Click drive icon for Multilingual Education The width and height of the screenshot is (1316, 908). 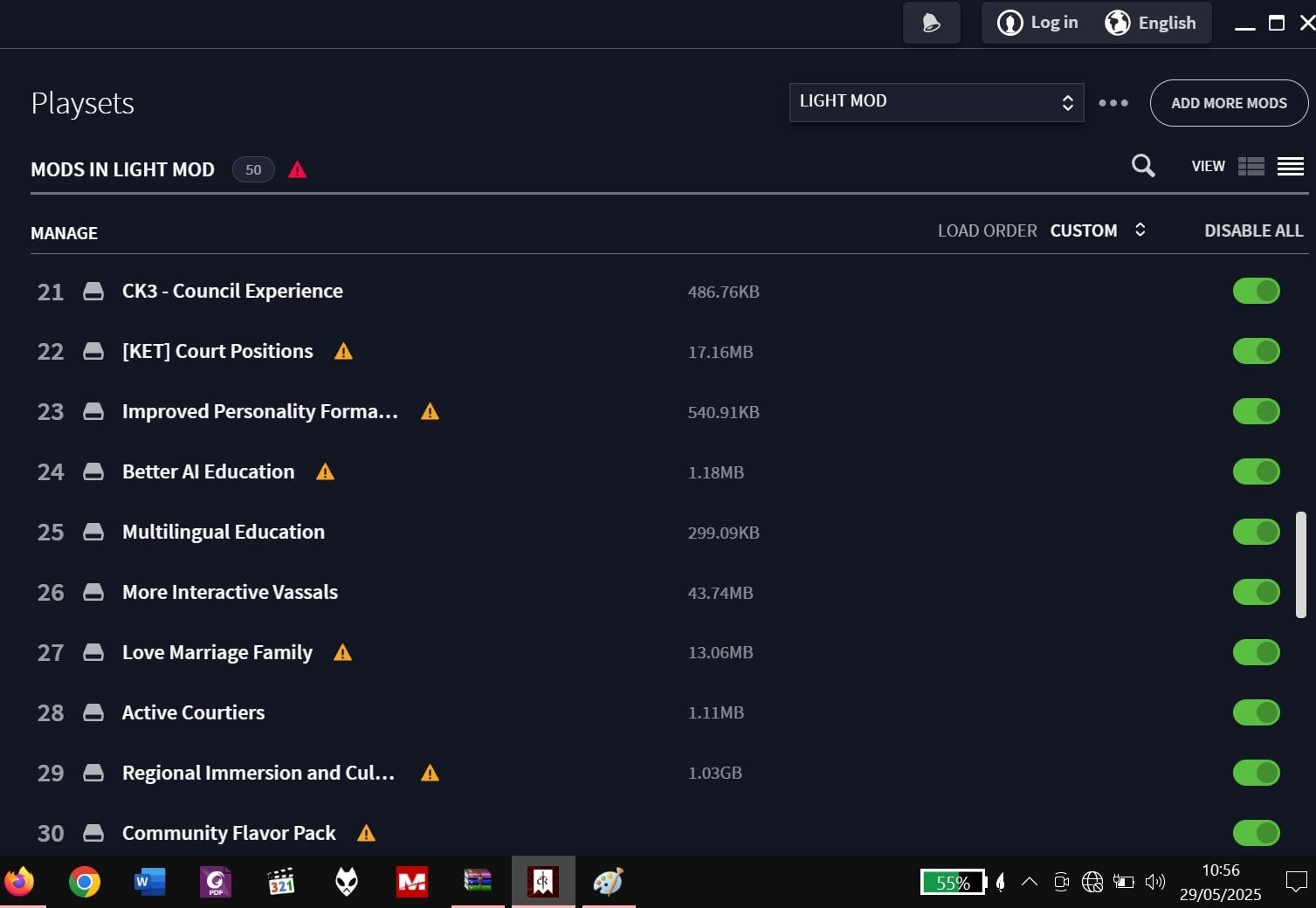[93, 533]
